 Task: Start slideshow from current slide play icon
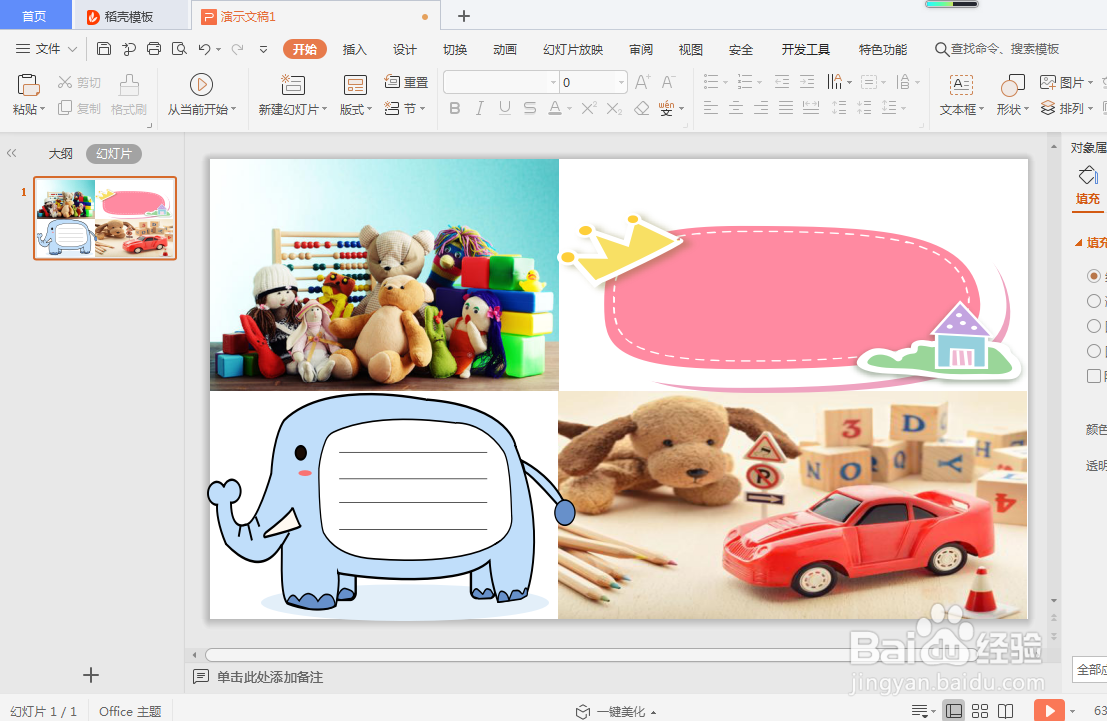click(201, 85)
